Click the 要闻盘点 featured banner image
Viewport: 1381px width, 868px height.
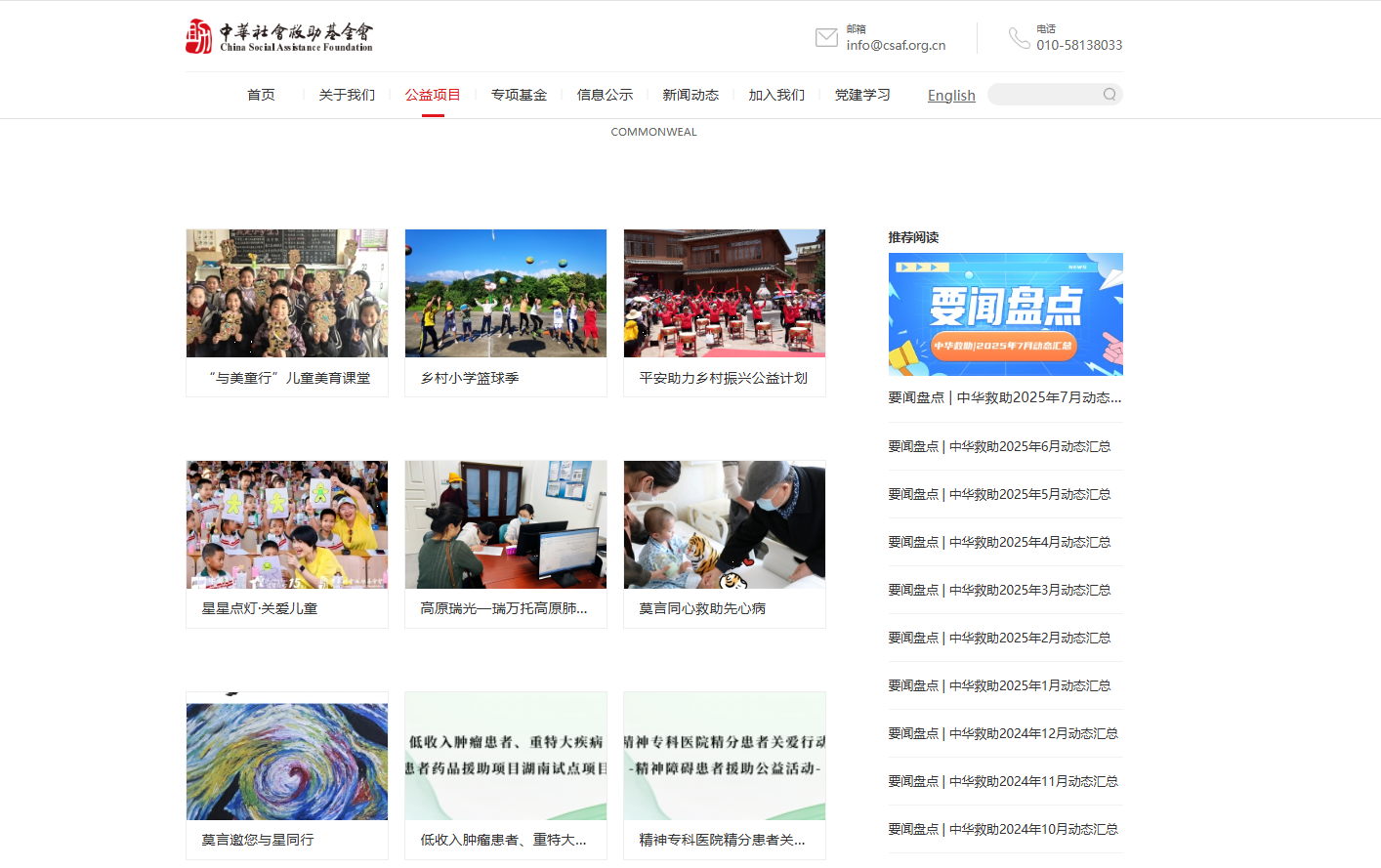click(1005, 314)
